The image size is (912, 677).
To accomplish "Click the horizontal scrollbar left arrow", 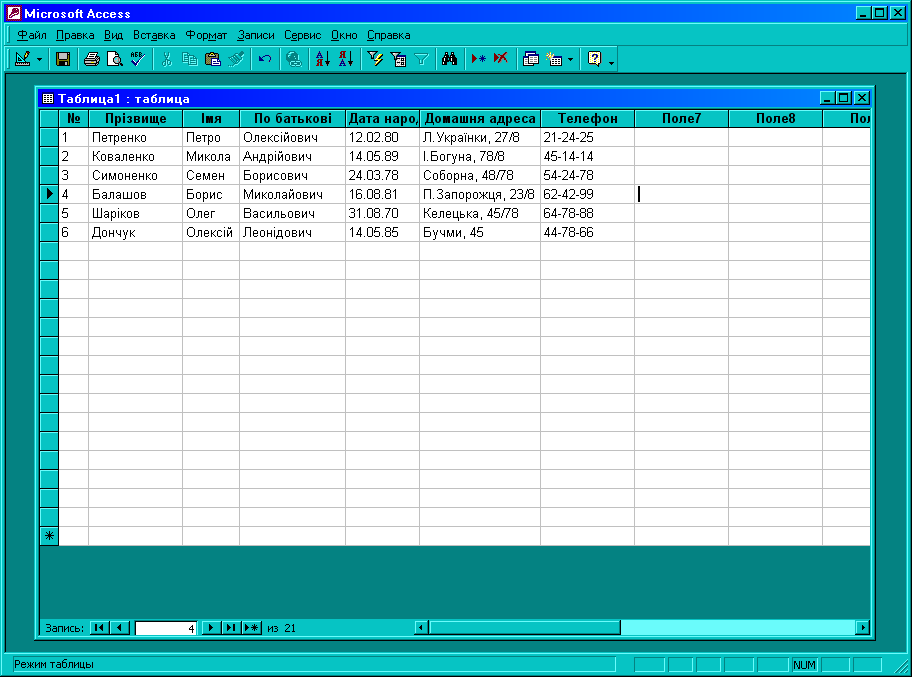I will [x=422, y=628].
